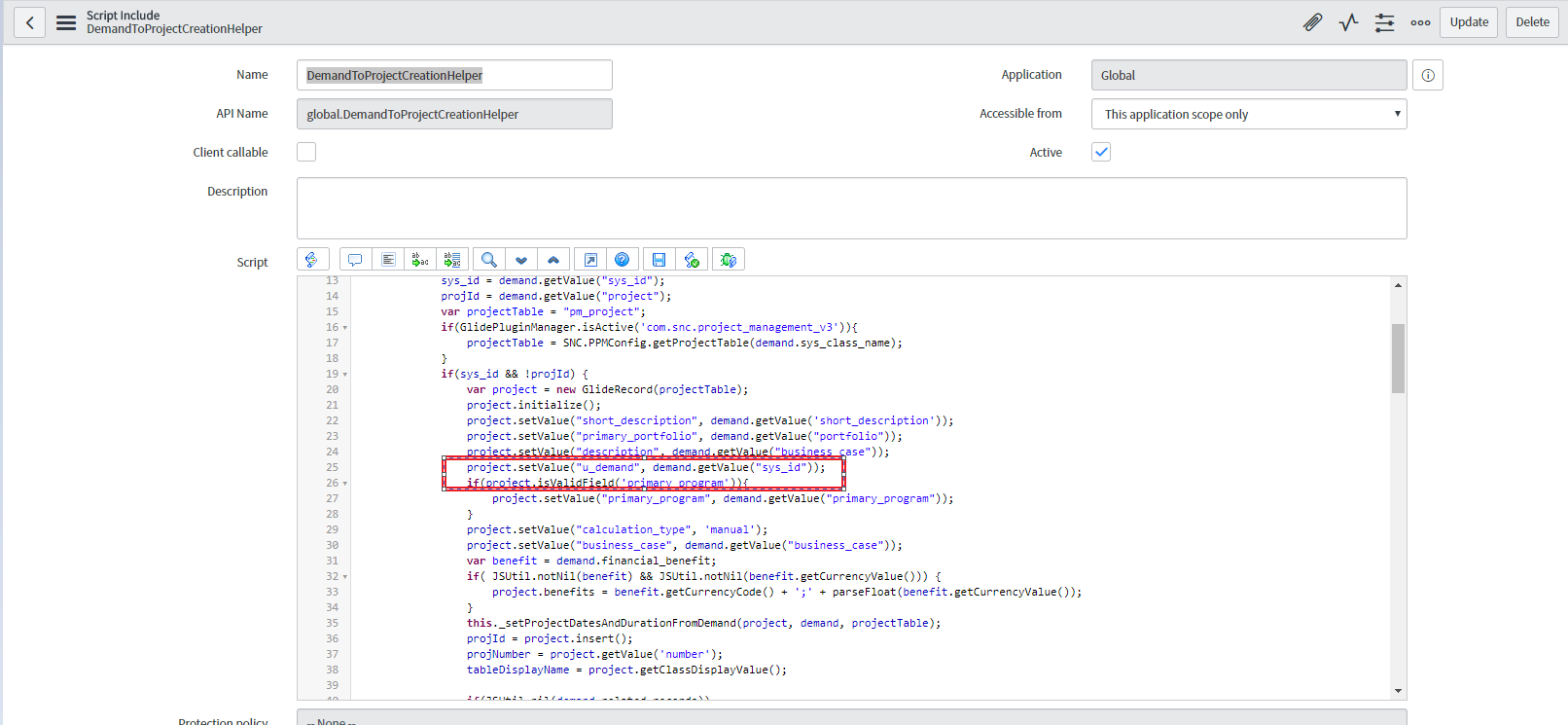Viewport: 1568px width, 725px height.
Task: Click the Update button
Action: click(1468, 22)
